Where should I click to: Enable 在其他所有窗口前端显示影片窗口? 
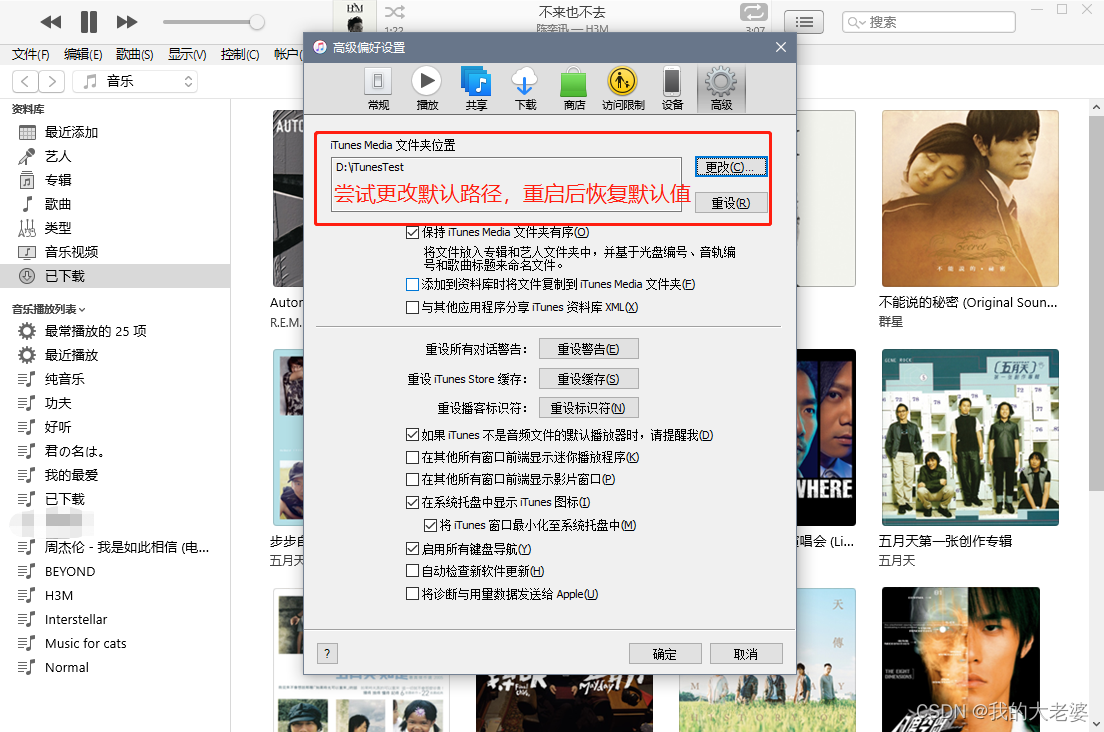pos(413,479)
